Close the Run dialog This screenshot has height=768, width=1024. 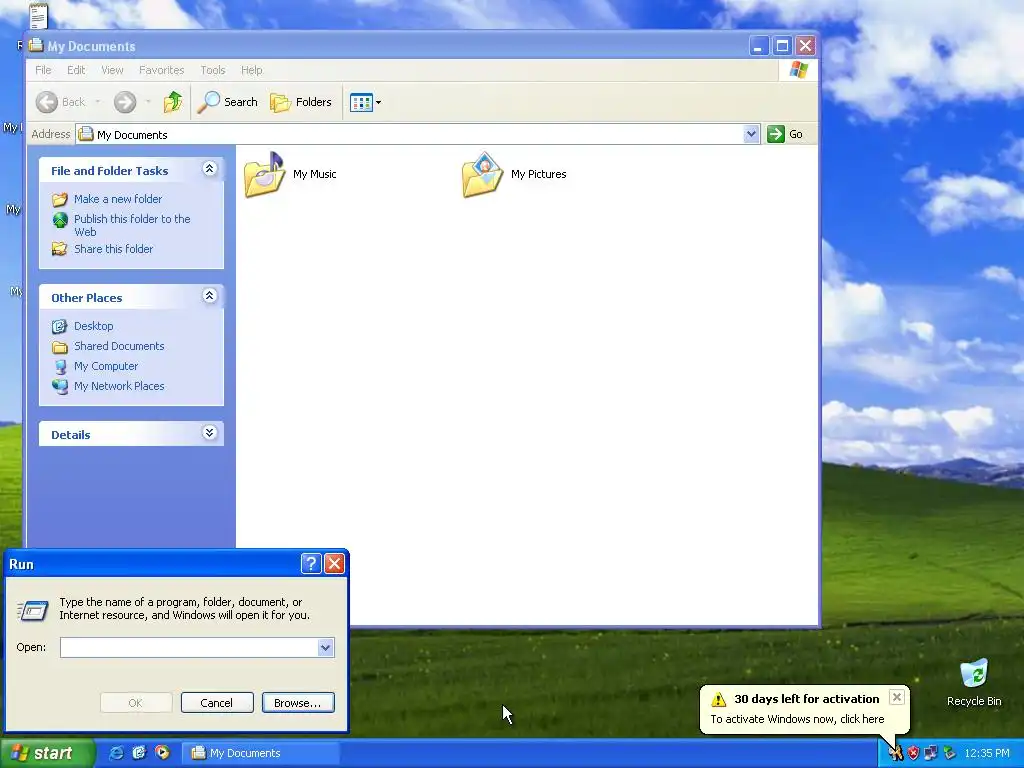pos(334,564)
